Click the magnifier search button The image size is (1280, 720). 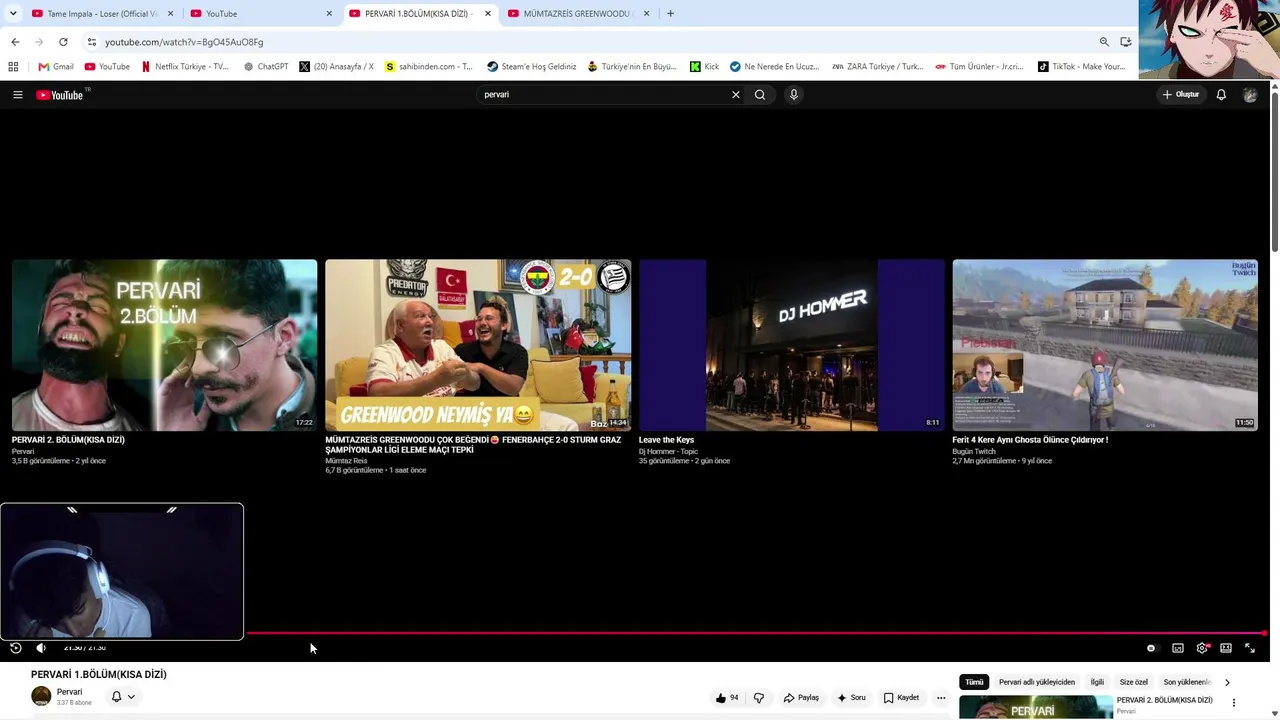(760, 95)
